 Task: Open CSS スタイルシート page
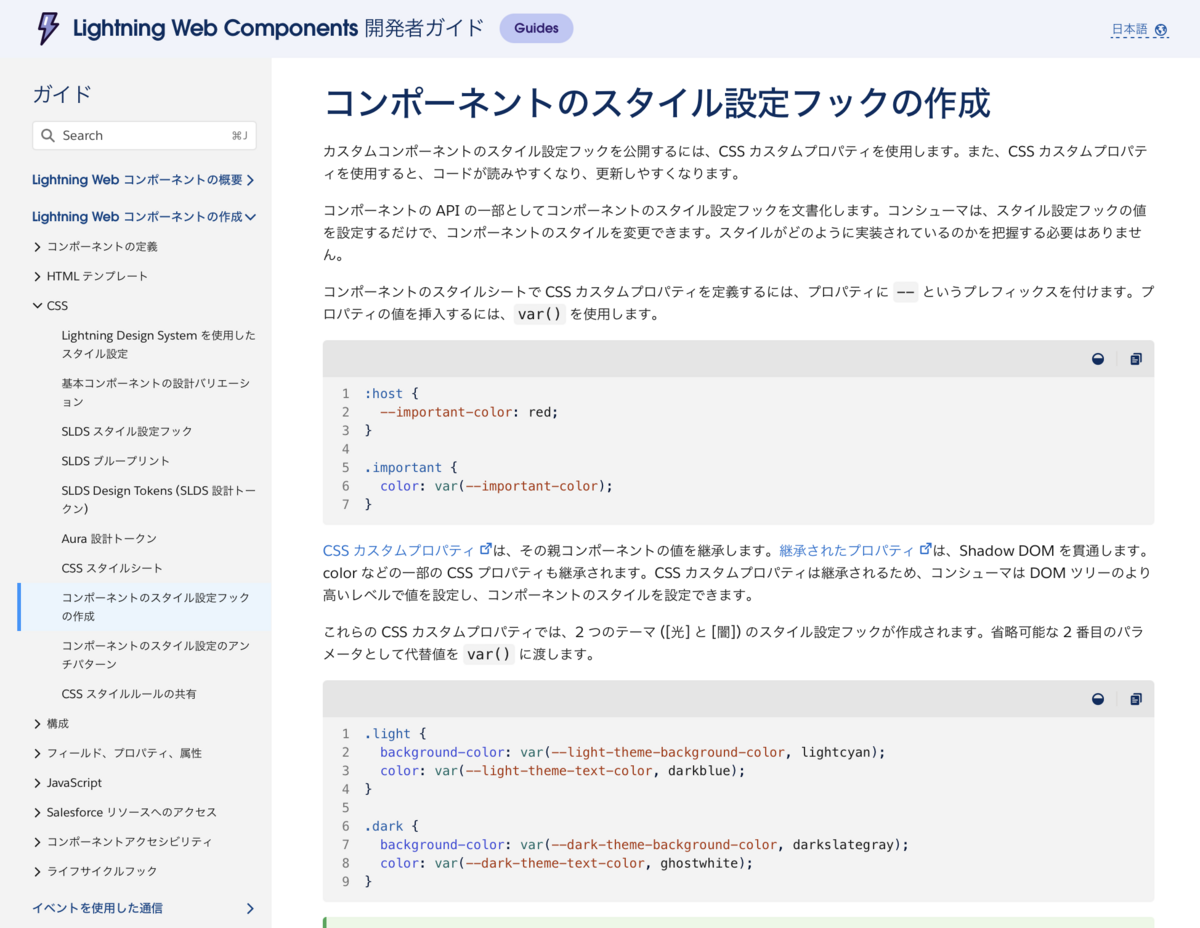(112, 568)
